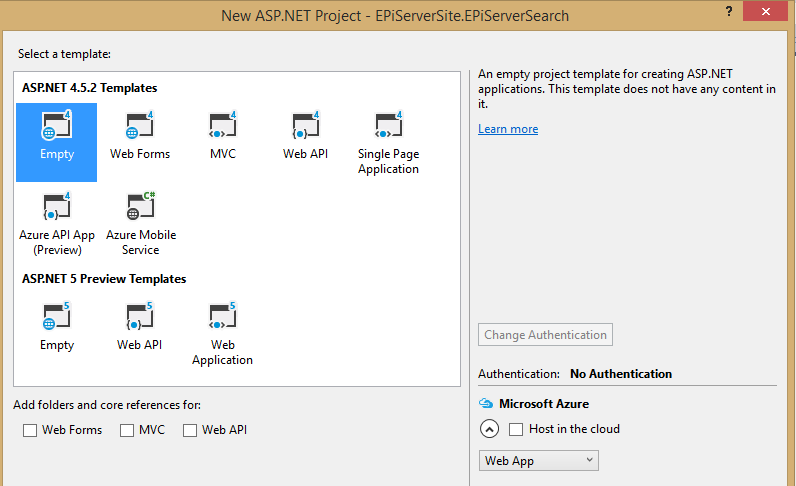This screenshot has width=796, height=486.
Task: Click the Microsoft Azure cloud icon
Action: 486,404
